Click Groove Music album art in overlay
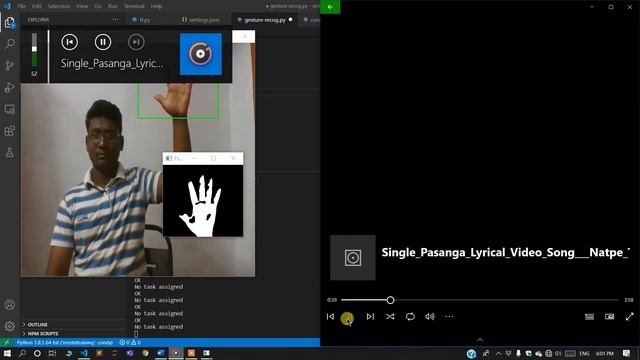 click(201, 54)
